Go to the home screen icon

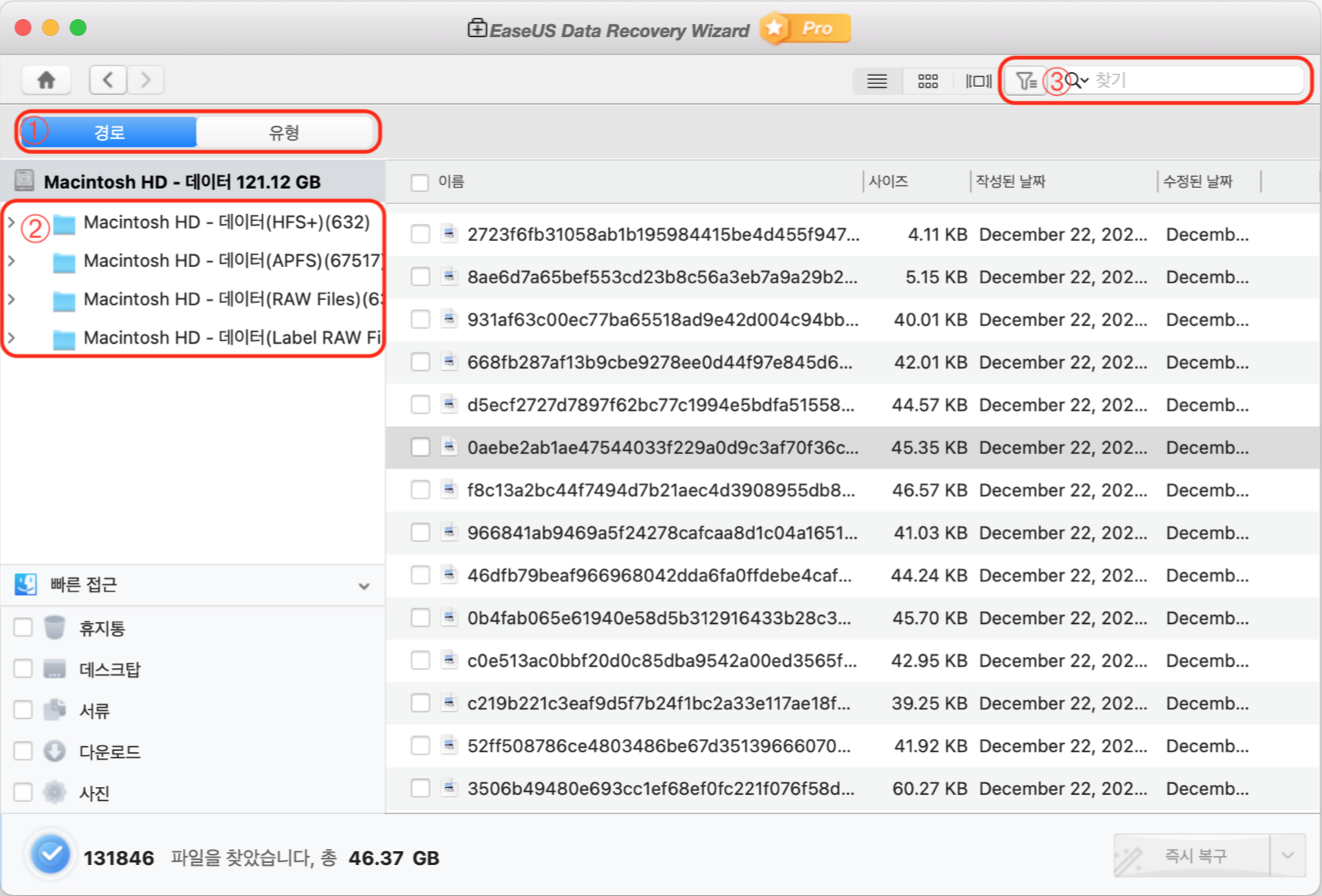pyautogui.click(x=46, y=80)
